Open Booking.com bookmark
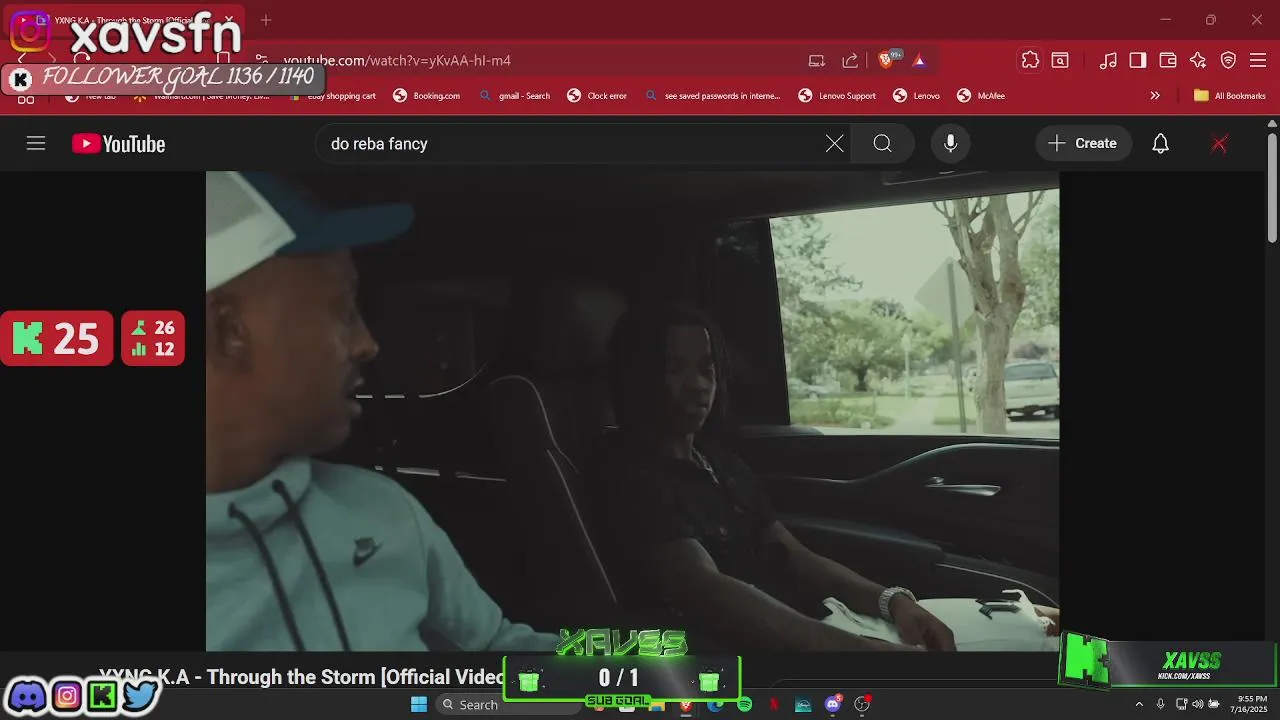This screenshot has width=1280, height=720. tap(427, 96)
